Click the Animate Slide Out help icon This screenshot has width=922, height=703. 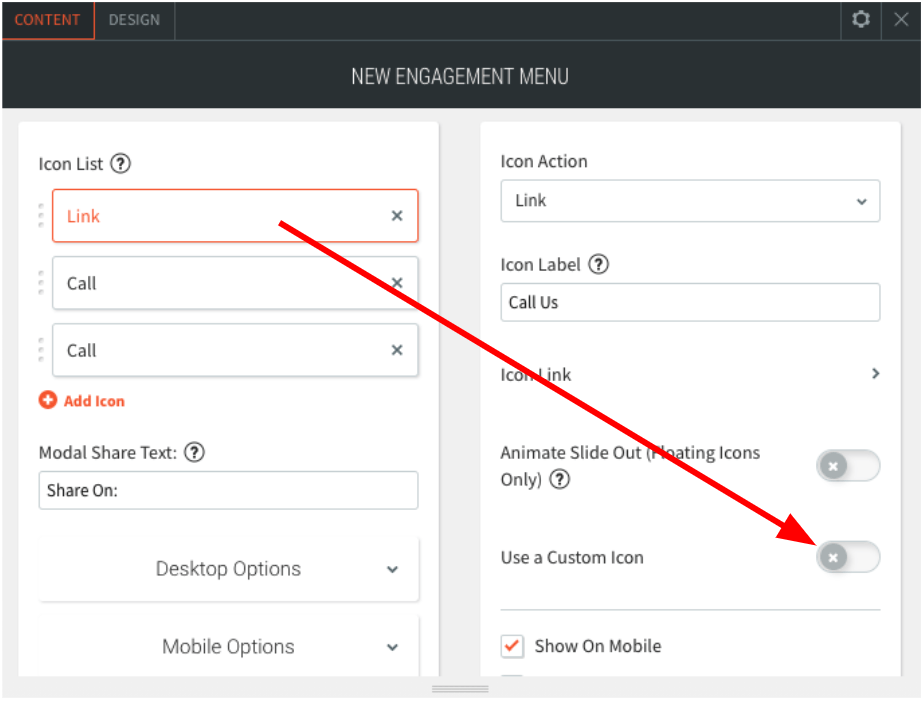(560, 479)
